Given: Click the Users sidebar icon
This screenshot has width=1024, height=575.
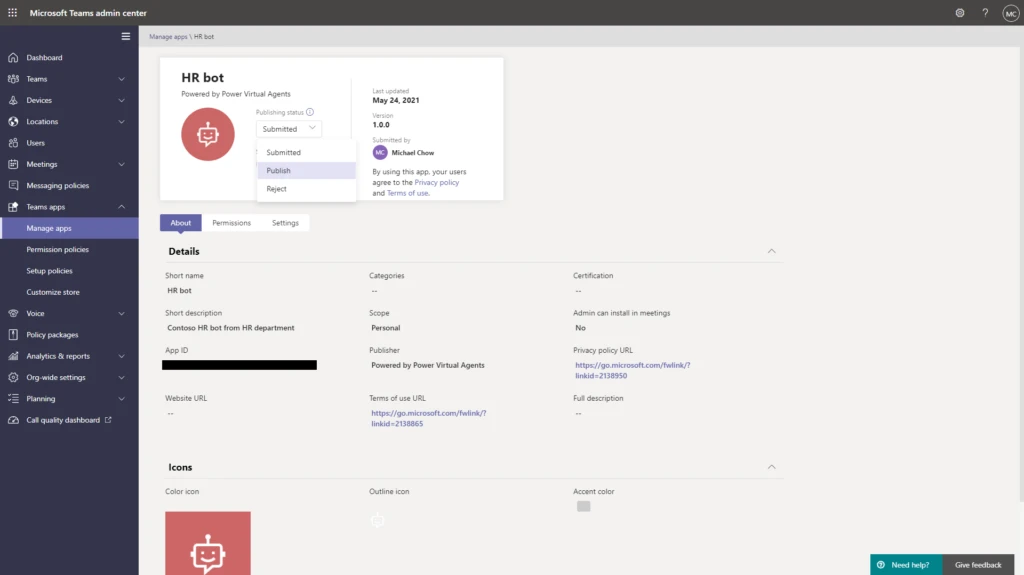Looking at the screenshot, I should pos(13,142).
